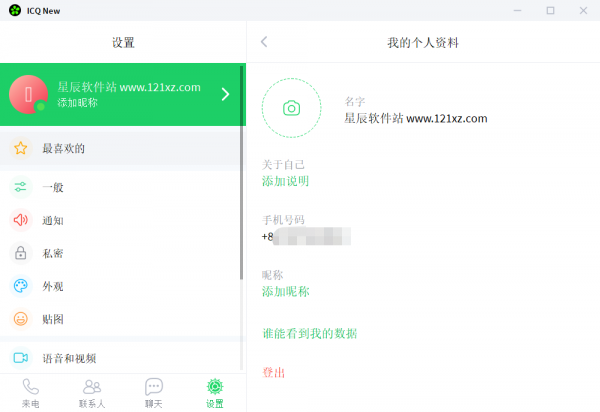
Task: Open 谁能看到我的数据 privacy link
Action: (310, 334)
